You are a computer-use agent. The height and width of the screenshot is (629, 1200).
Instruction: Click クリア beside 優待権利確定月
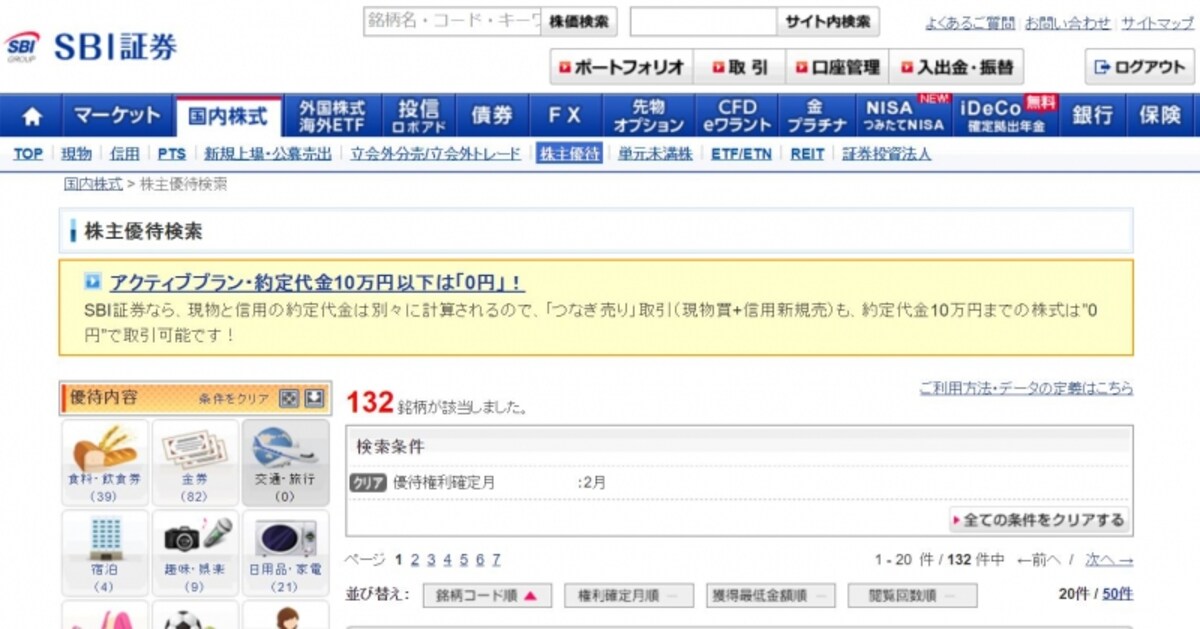click(368, 482)
